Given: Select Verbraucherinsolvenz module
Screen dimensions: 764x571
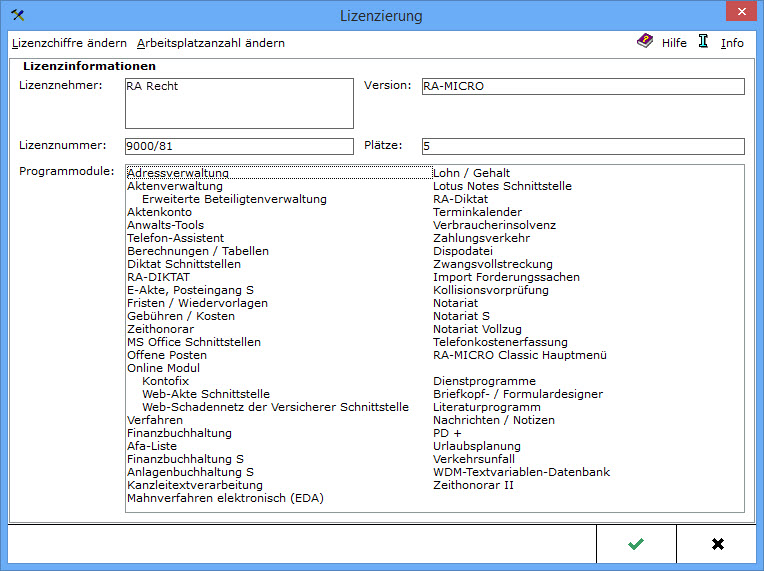Looking at the screenshot, I should pos(495,225).
